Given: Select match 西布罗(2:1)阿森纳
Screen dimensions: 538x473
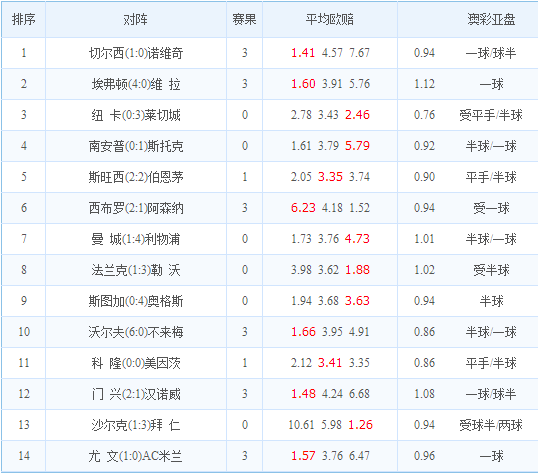Looking at the screenshot, I should click(136, 208).
